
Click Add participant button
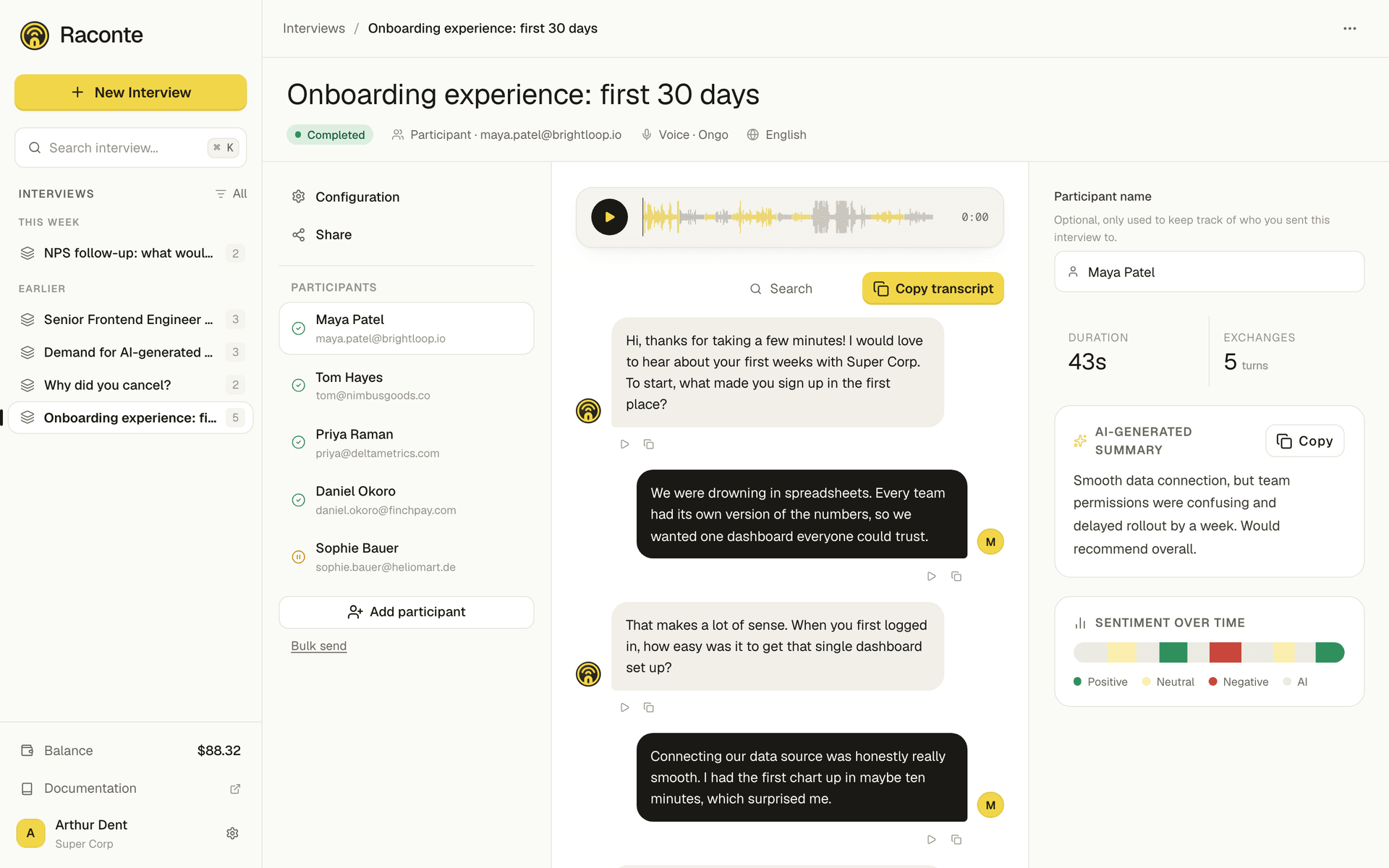pyautogui.click(x=407, y=612)
